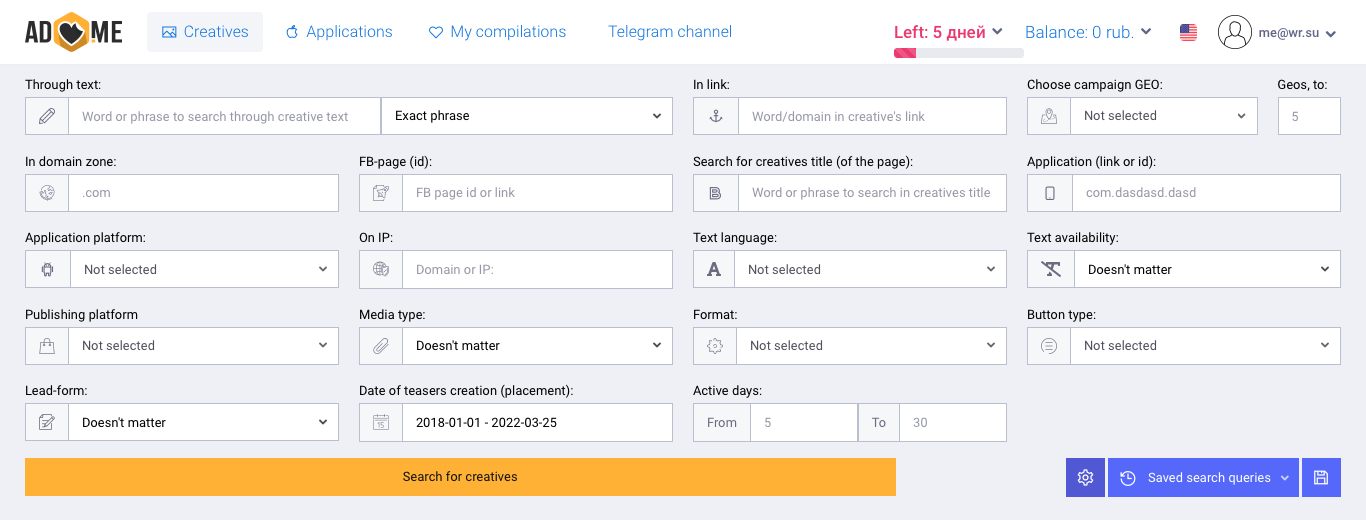This screenshot has height=520, width=1366.
Task: Open Publishing platform dropdown
Action: click(203, 346)
